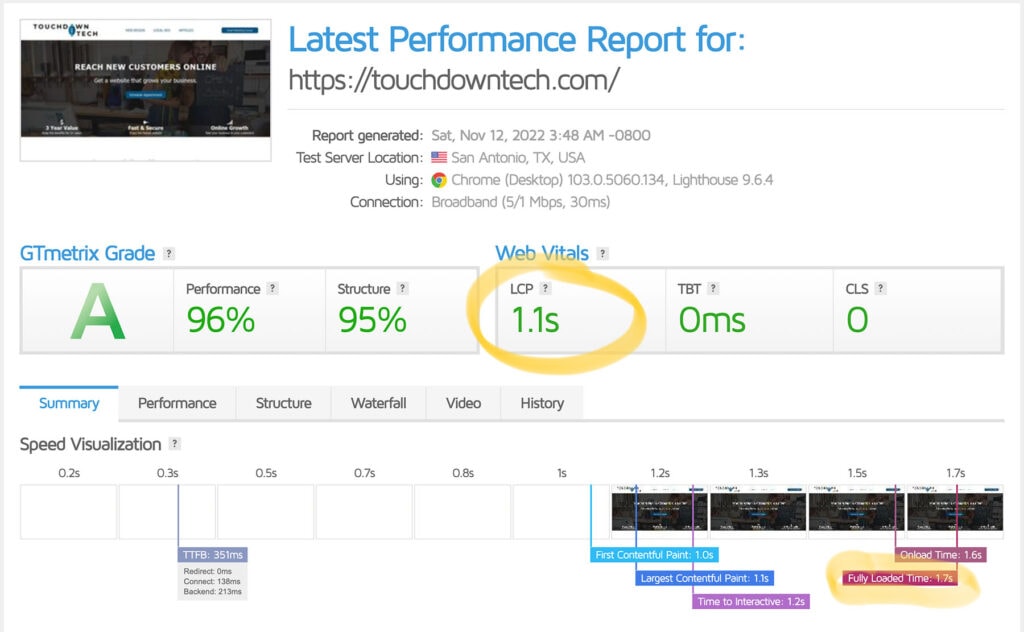This screenshot has width=1024, height=632.
Task: Switch to the History tab
Action: 541,403
